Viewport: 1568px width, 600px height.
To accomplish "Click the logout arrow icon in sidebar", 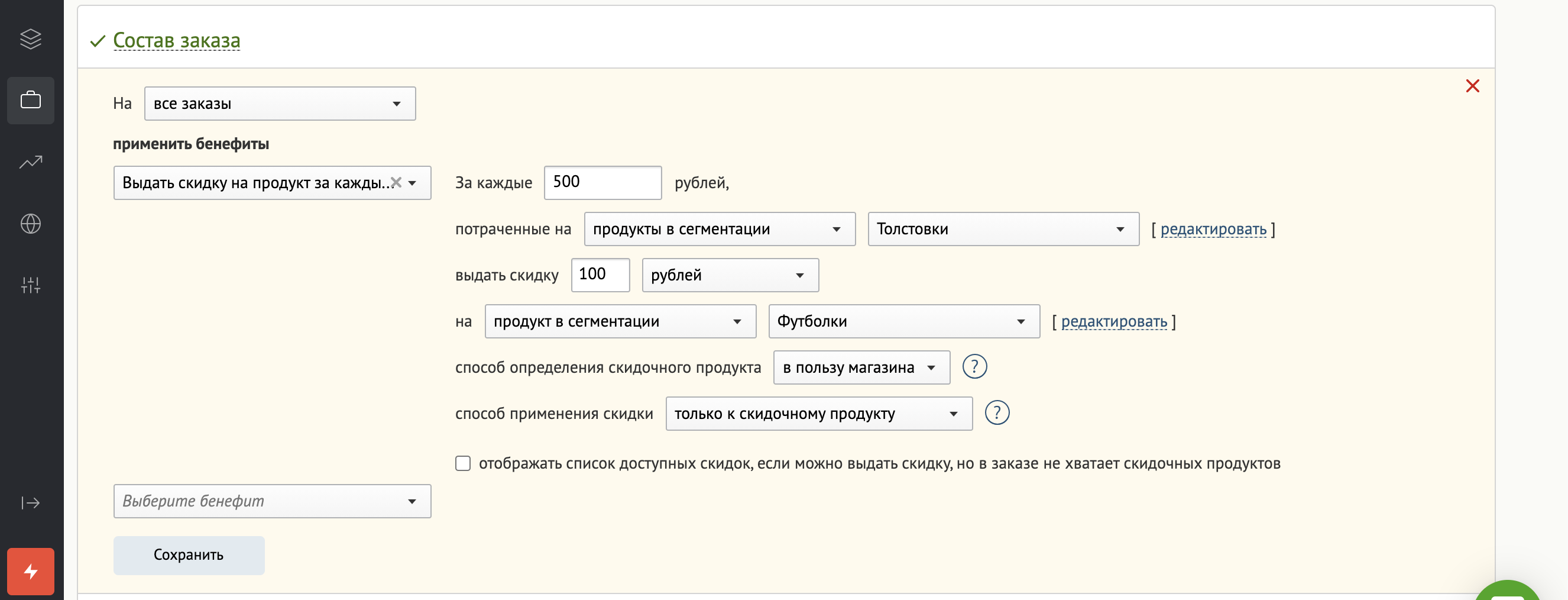I will [30, 502].
